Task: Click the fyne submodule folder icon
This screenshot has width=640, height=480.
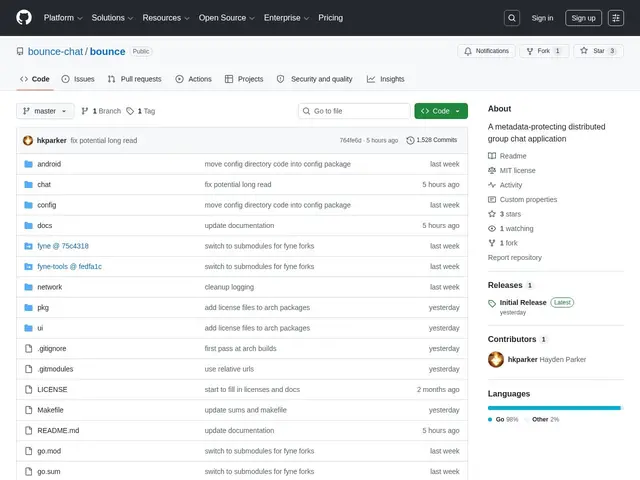Action: [x=29, y=246]
